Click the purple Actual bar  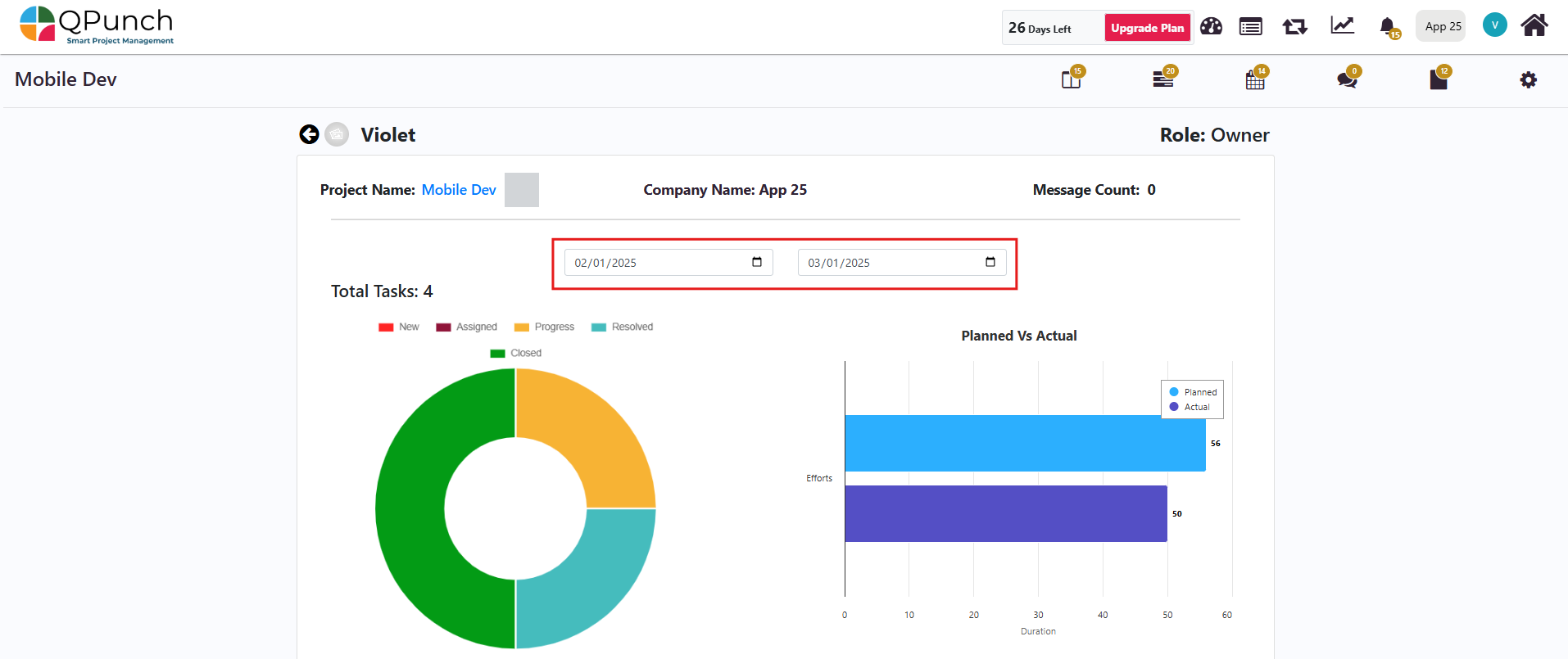(x=1006, y=513)
